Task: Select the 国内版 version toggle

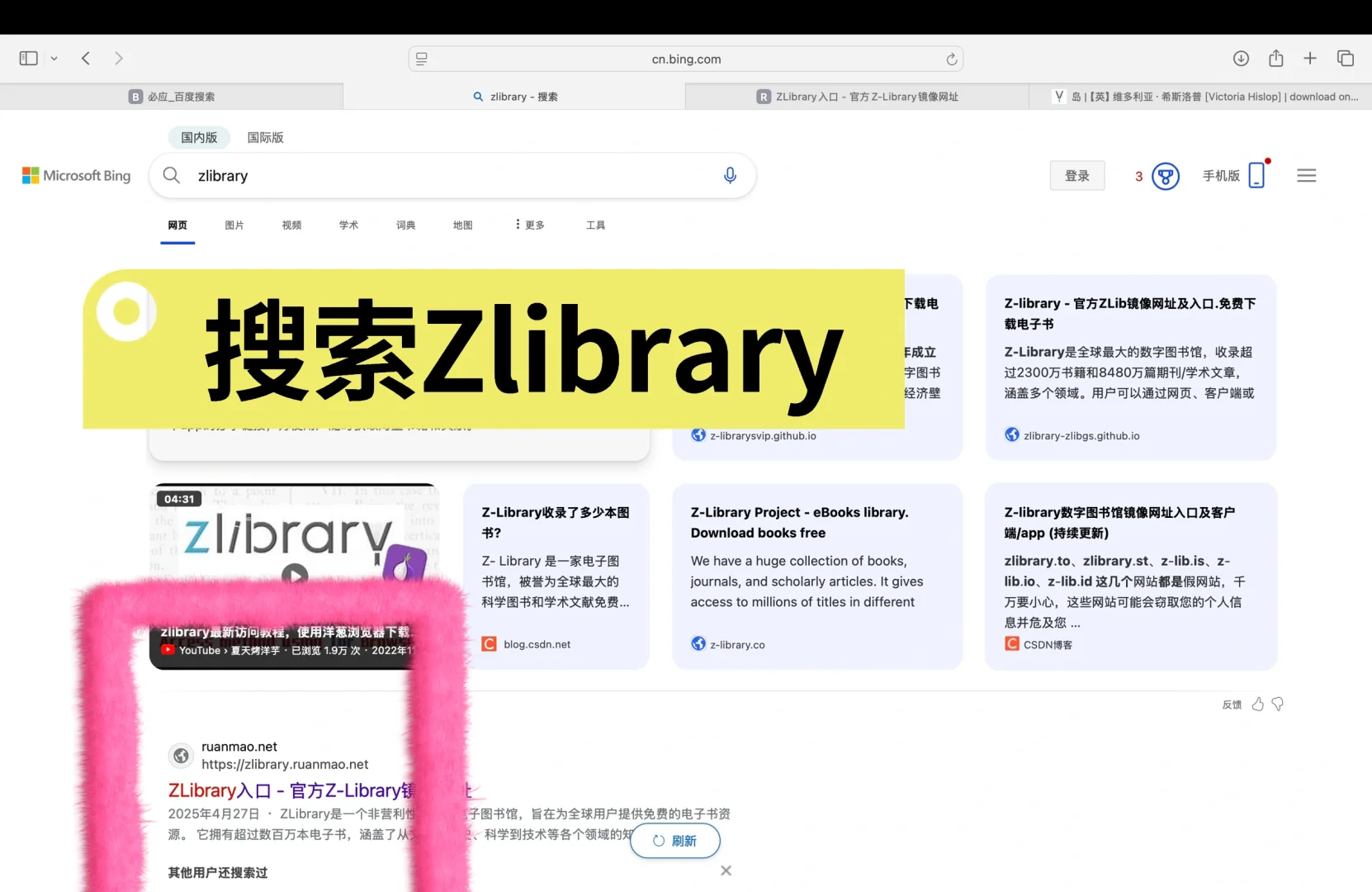Action: click(x=199, y=138)
